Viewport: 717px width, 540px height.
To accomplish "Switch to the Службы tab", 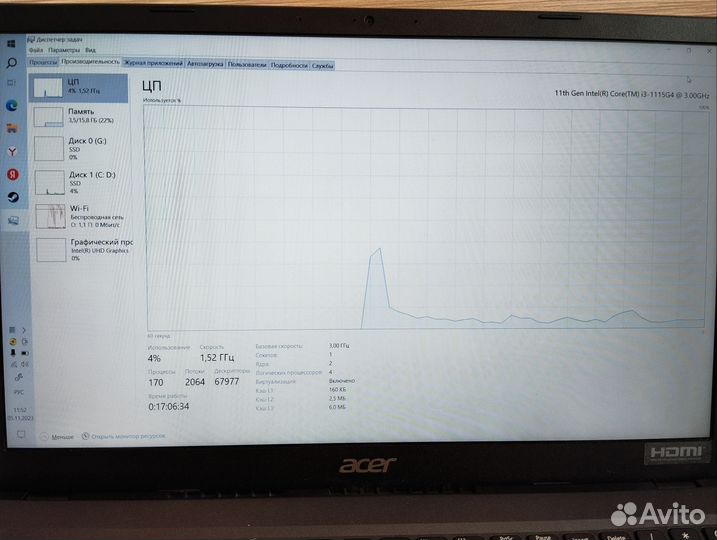I will click(322, 66).
